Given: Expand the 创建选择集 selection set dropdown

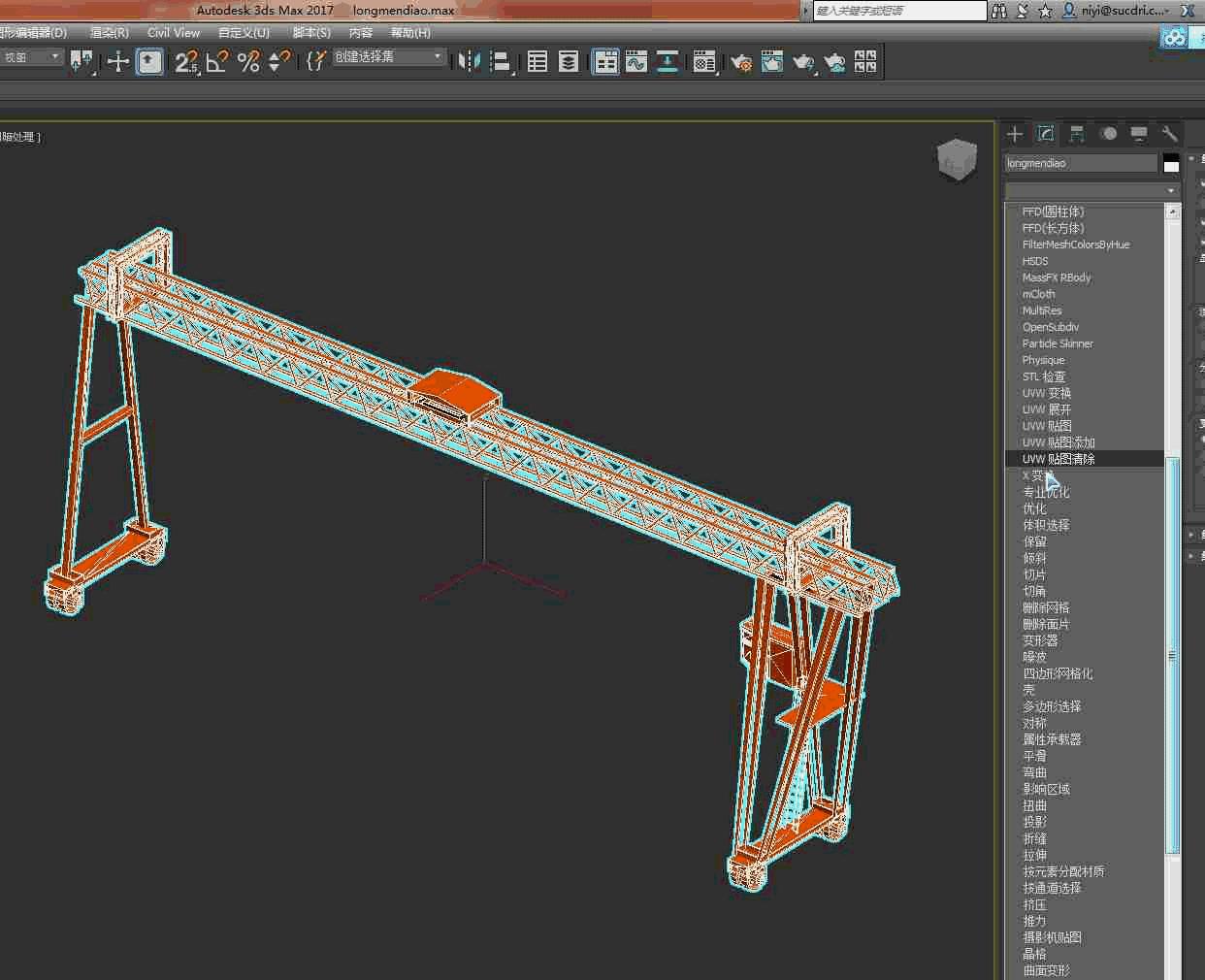Looking at the screenshot, I should (x=437, y=57).
